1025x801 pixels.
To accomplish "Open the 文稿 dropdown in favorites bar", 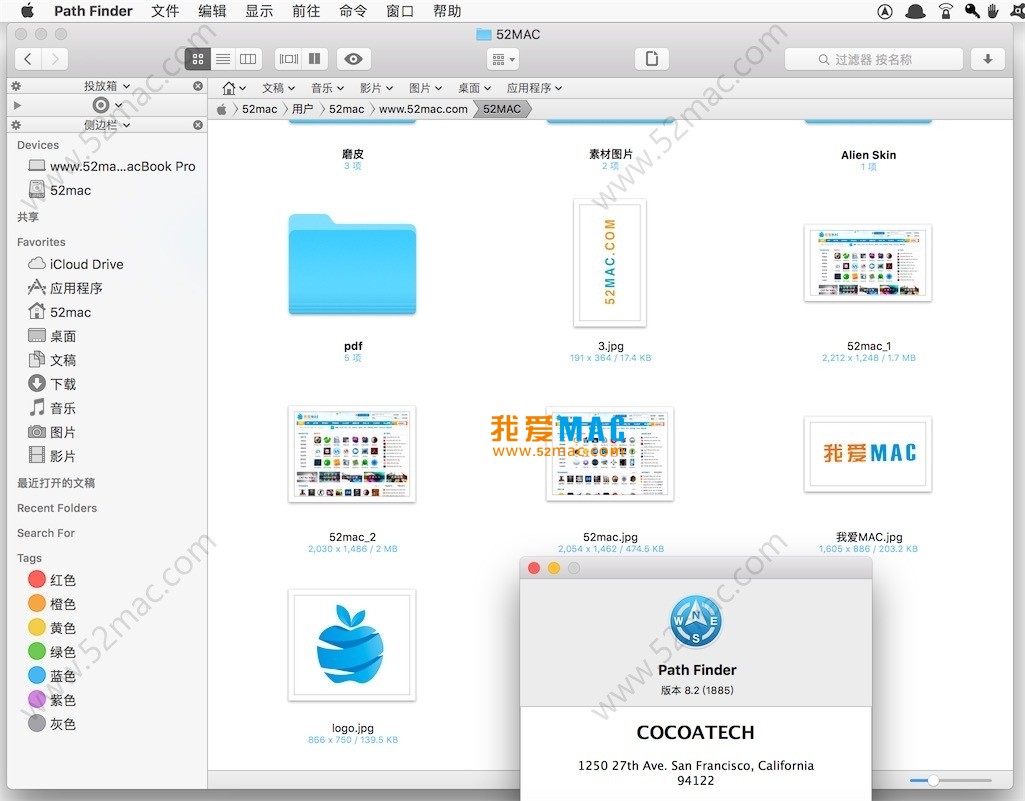I will pyautogui.click(x=278, y=88).
